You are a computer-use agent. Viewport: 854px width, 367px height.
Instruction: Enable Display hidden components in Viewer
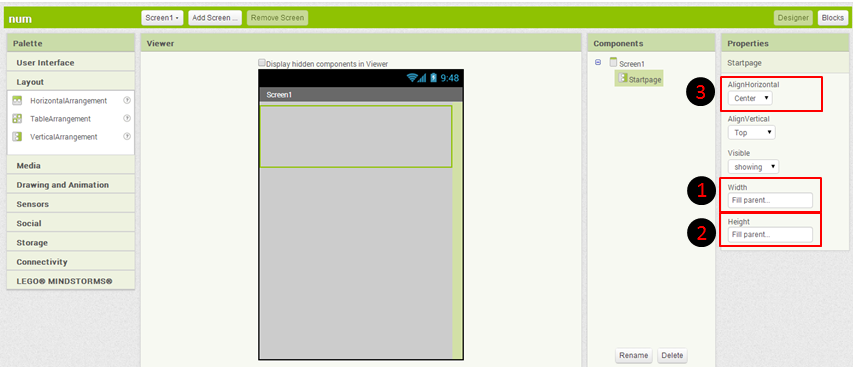coord(262,63)
